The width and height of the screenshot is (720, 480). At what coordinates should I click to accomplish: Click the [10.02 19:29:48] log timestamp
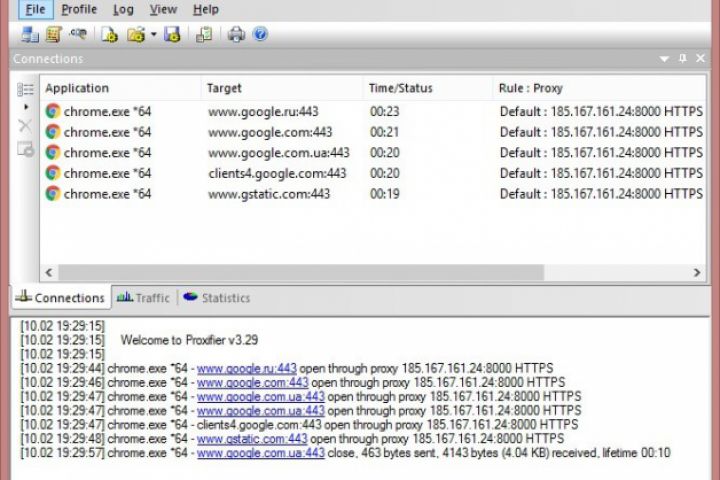[x=62, y=439]
